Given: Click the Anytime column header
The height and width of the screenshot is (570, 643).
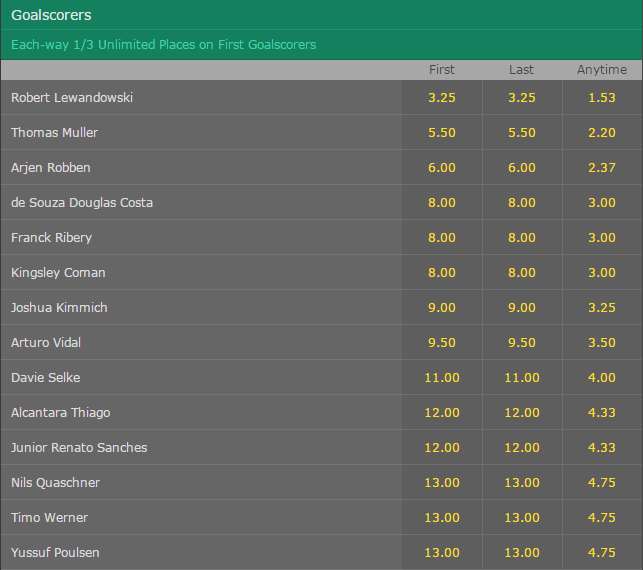Looking at the screenshot, I should pos(602,70).
